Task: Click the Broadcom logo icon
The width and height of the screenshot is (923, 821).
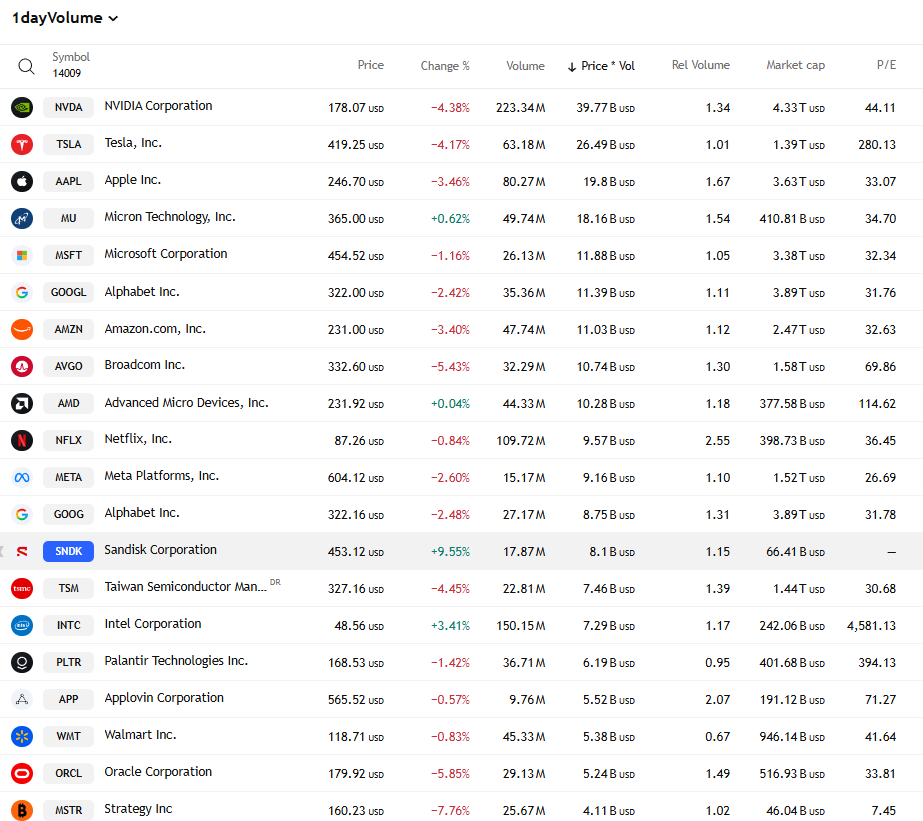Action: pyautogui.click(x=22, y=366)
